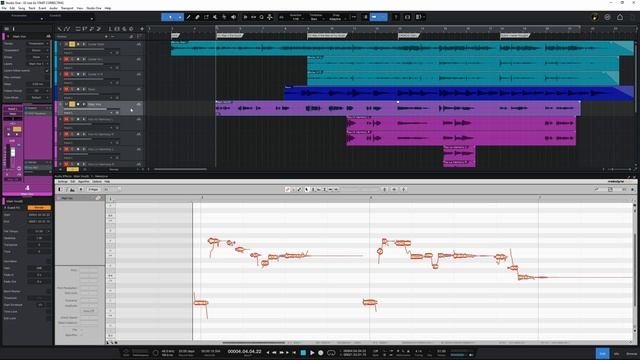Screen dimensions: 640x360
Task: Click the Melodyne horizontal scrollbar
Action: pos(253,343)
